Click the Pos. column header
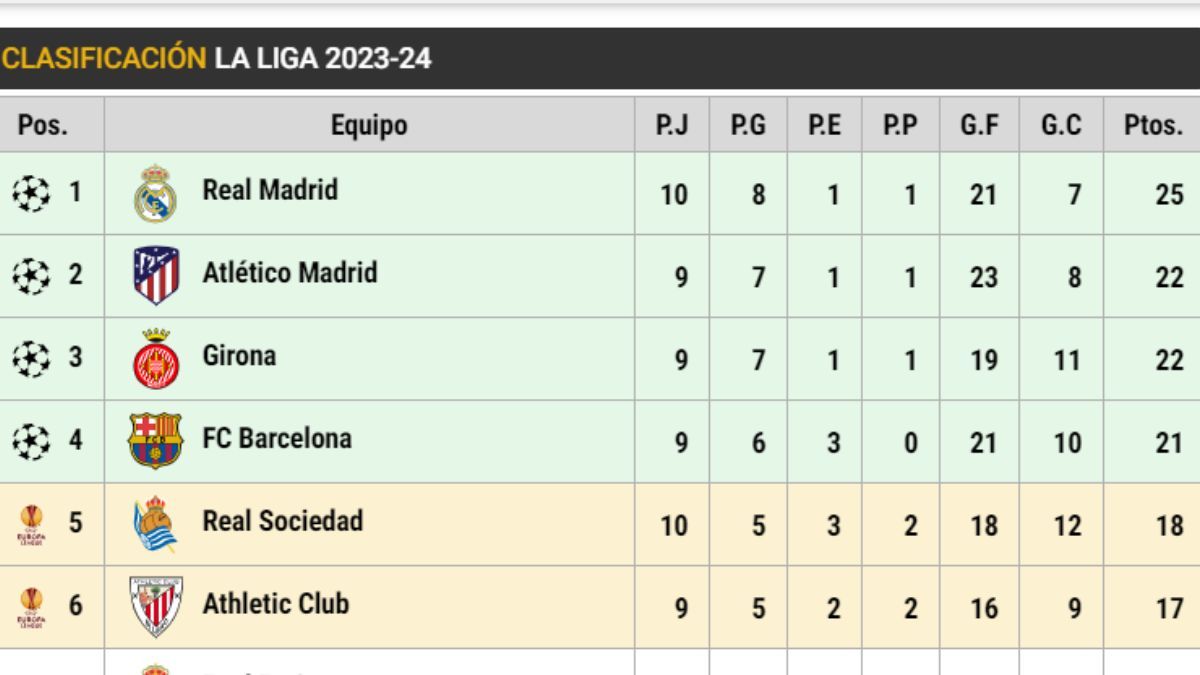Image resolution: width=1200 pixels, height=675 pixels. (43, 126)
